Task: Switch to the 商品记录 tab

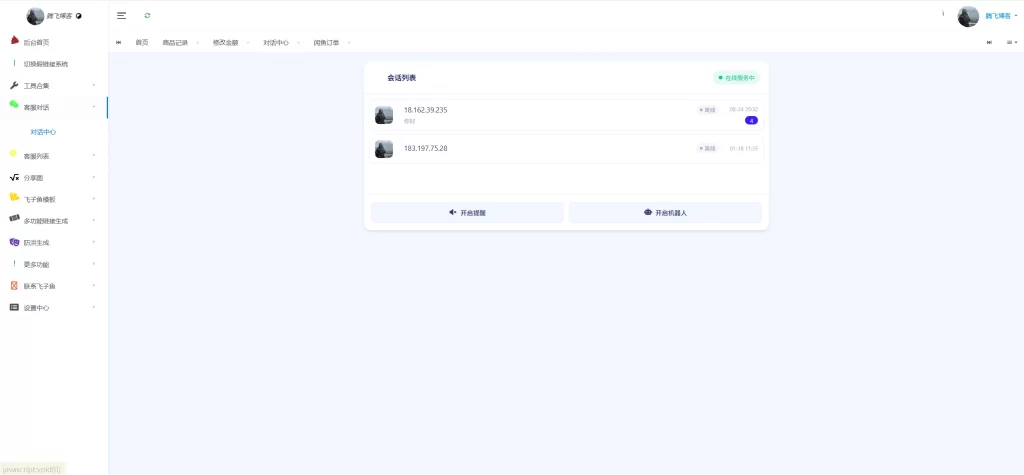Action: click(x=175, y=43)
